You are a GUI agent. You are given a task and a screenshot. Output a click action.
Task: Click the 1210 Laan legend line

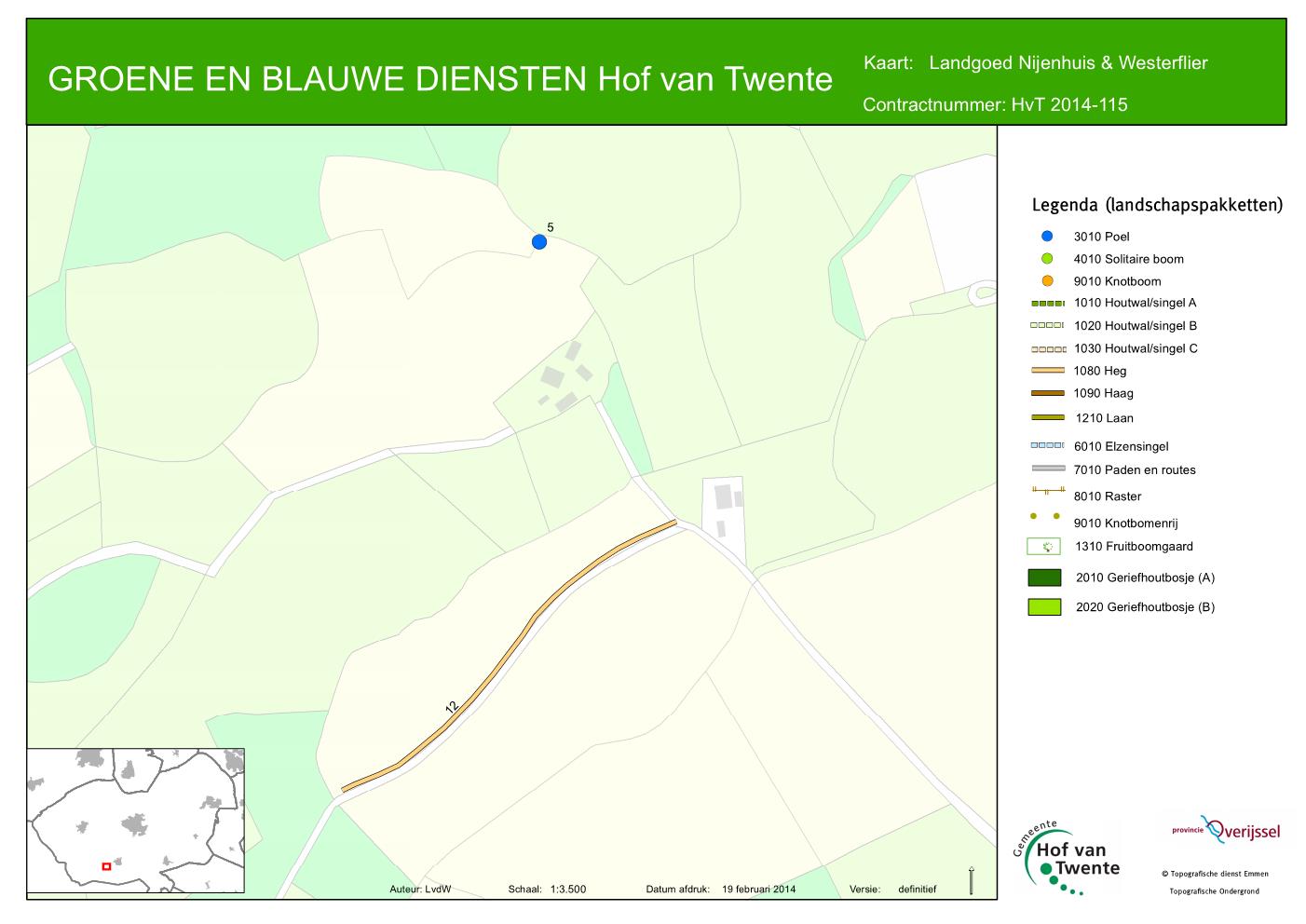(x=1047, y=417)
